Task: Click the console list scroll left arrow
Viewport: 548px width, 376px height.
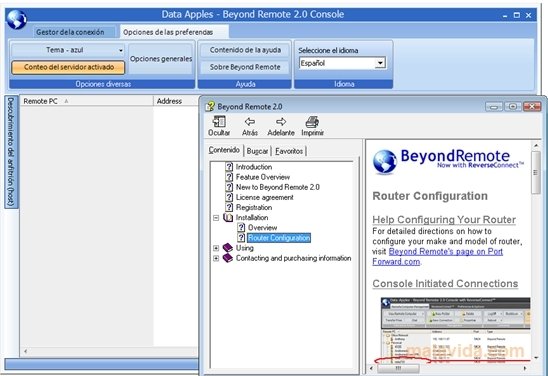Action: coord(25,351)
